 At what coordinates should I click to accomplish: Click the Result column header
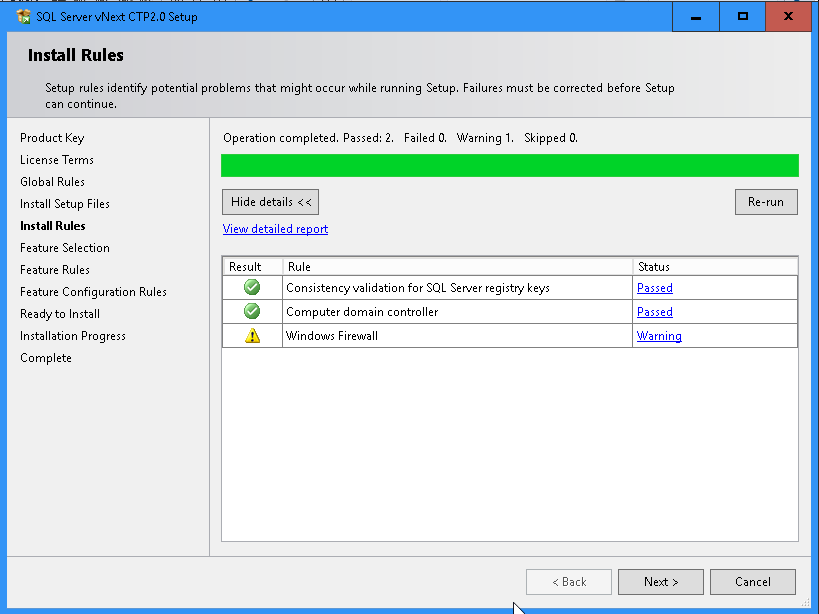tap(252, 267)
